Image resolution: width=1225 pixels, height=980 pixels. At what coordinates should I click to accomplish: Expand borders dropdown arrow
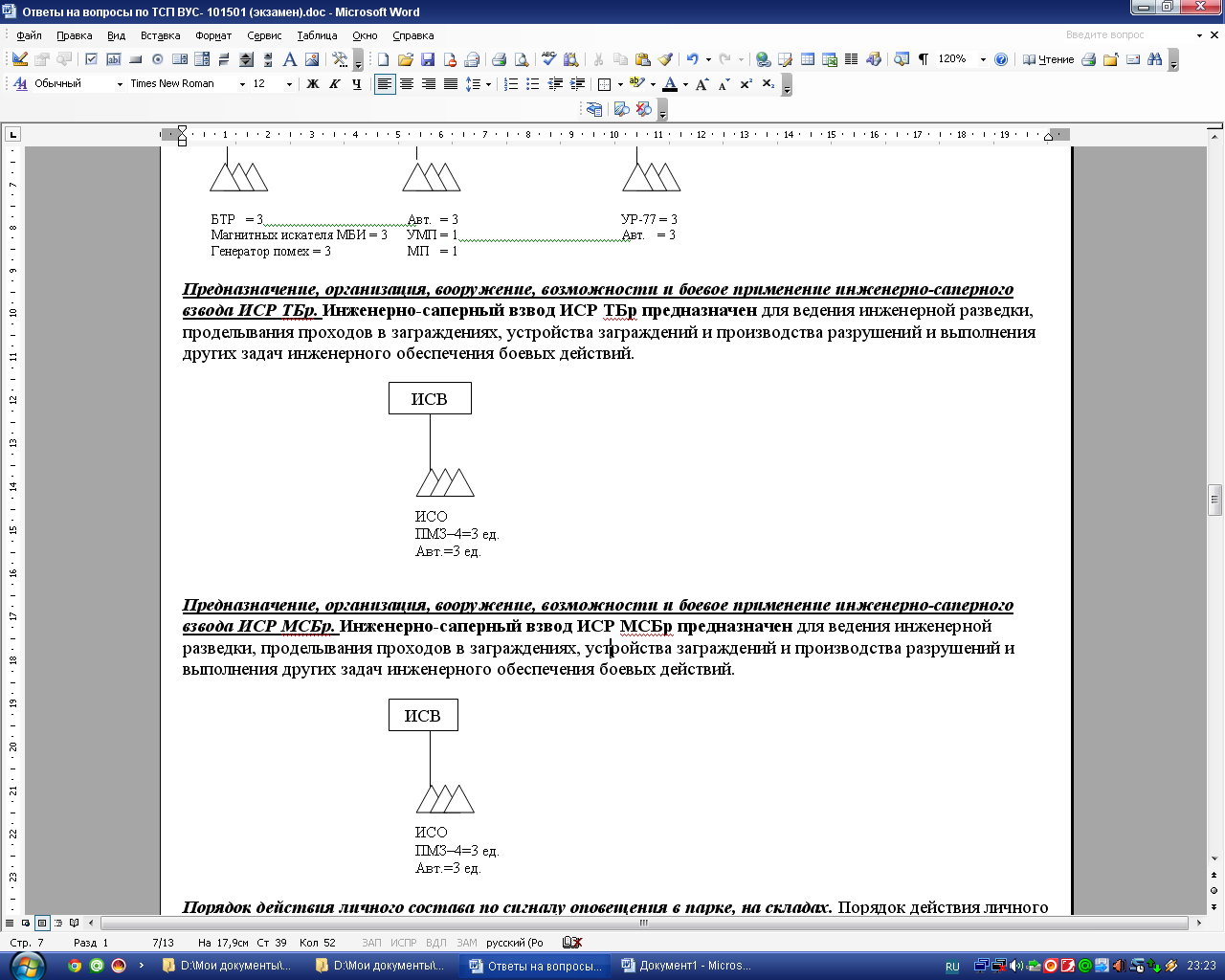click(x=620, y=84)
